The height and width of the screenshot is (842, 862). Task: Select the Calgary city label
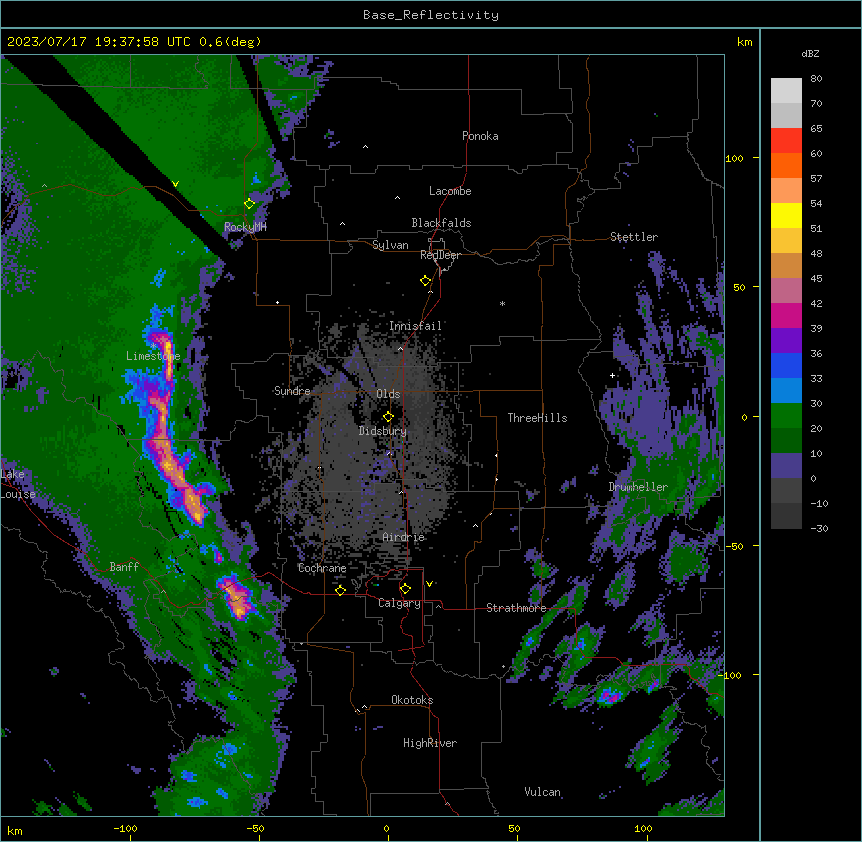[x=399, y=603]
